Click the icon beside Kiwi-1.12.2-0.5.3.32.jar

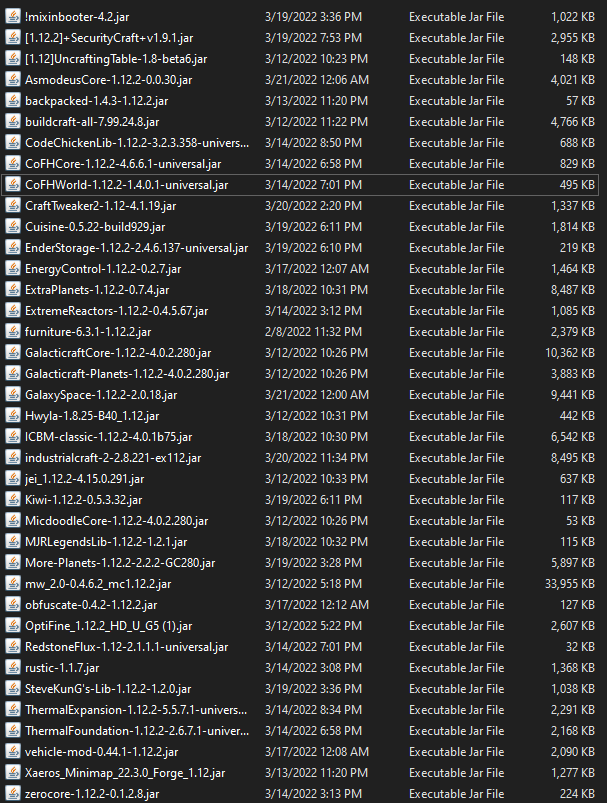coord(13,499)
